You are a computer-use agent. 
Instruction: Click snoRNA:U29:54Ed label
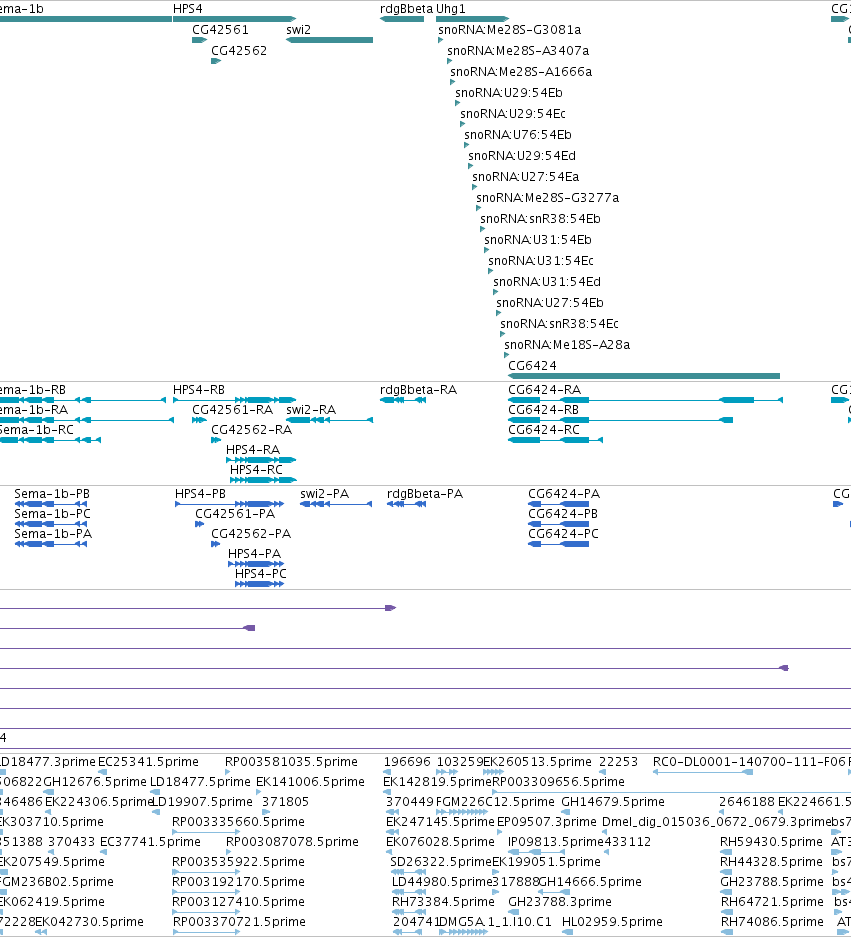point(522,155)
